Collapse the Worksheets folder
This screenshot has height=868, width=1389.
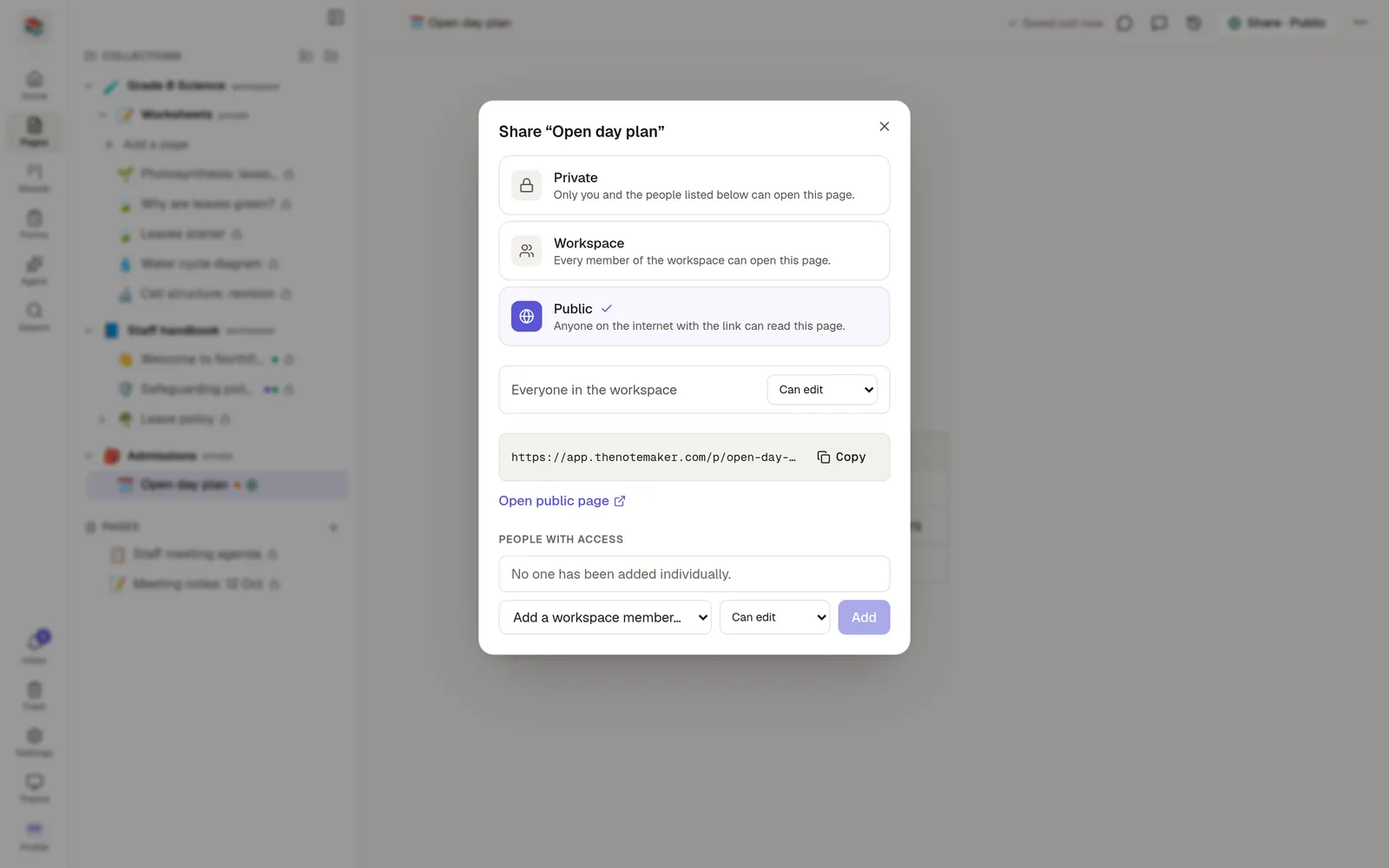(102, 115)
